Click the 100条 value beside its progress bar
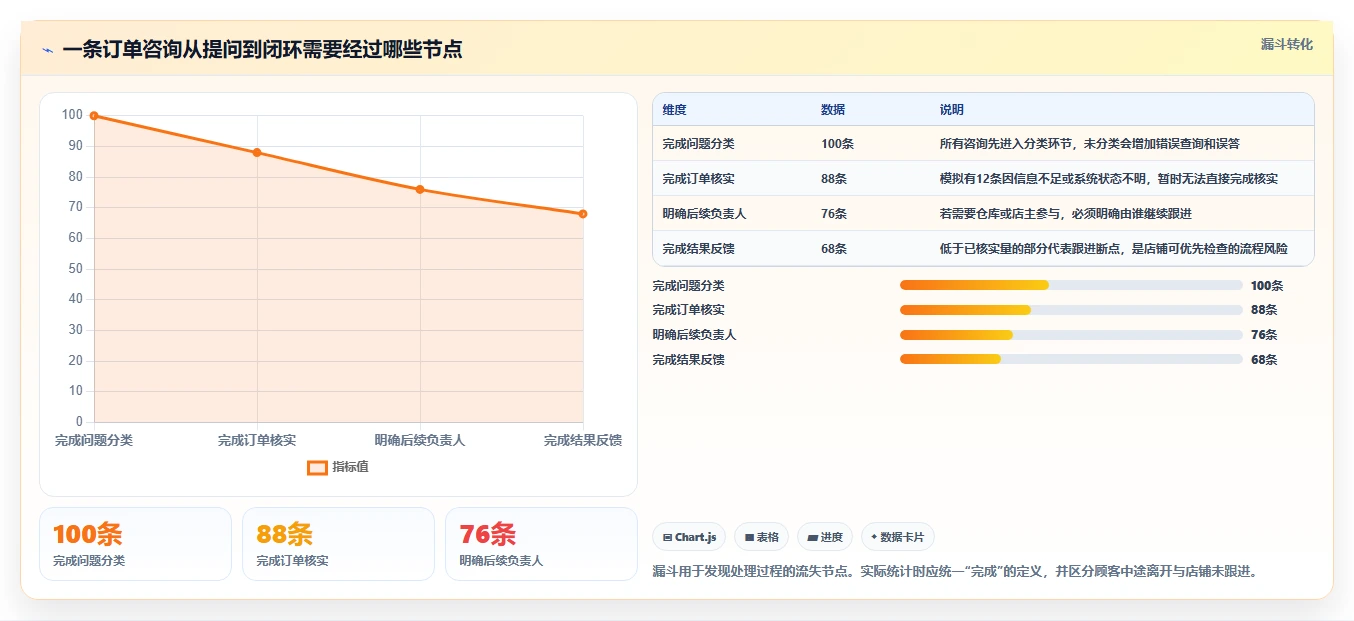This screenshot has height=621, width=1354. pyautogui.click(x=1267, y=286)
